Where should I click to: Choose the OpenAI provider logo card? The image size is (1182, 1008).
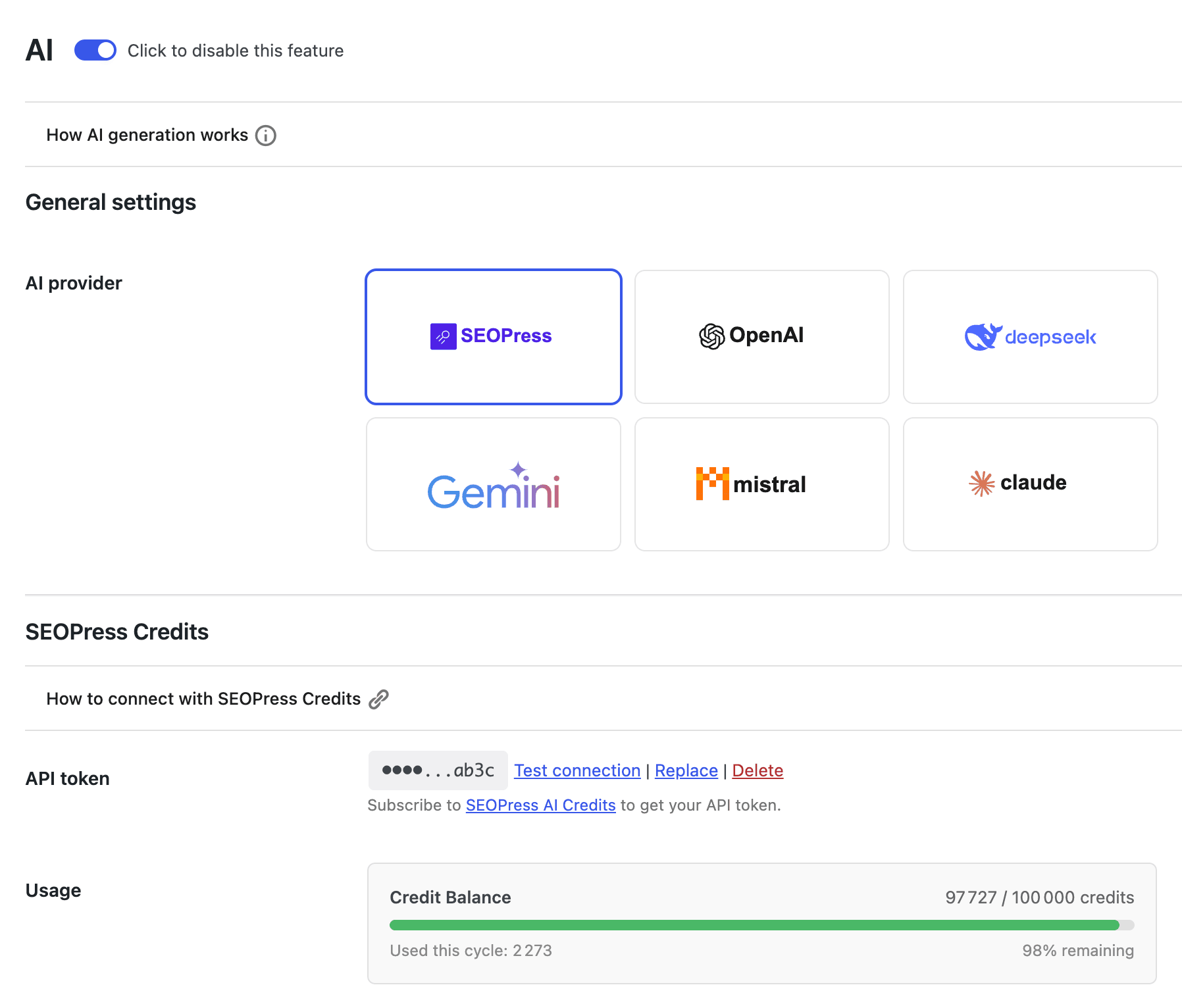pyautogui.click(x=762, y=337)
